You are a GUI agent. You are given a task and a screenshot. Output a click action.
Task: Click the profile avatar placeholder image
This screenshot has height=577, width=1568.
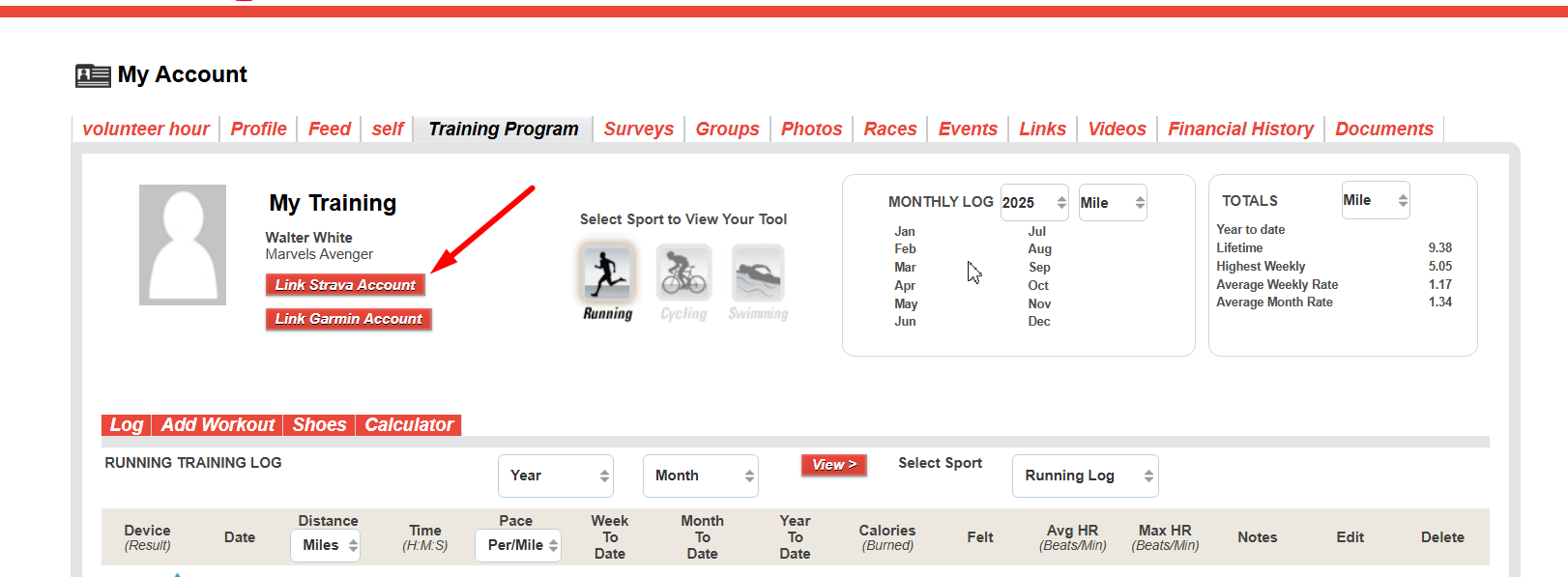tap(183, 245)
